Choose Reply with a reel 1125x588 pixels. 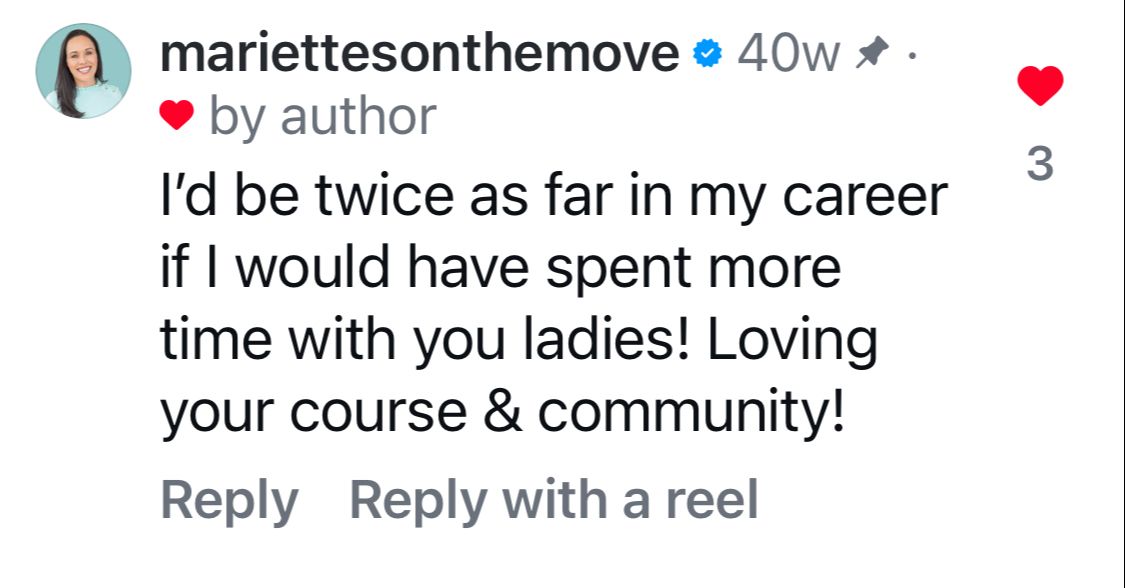point(553,500)
